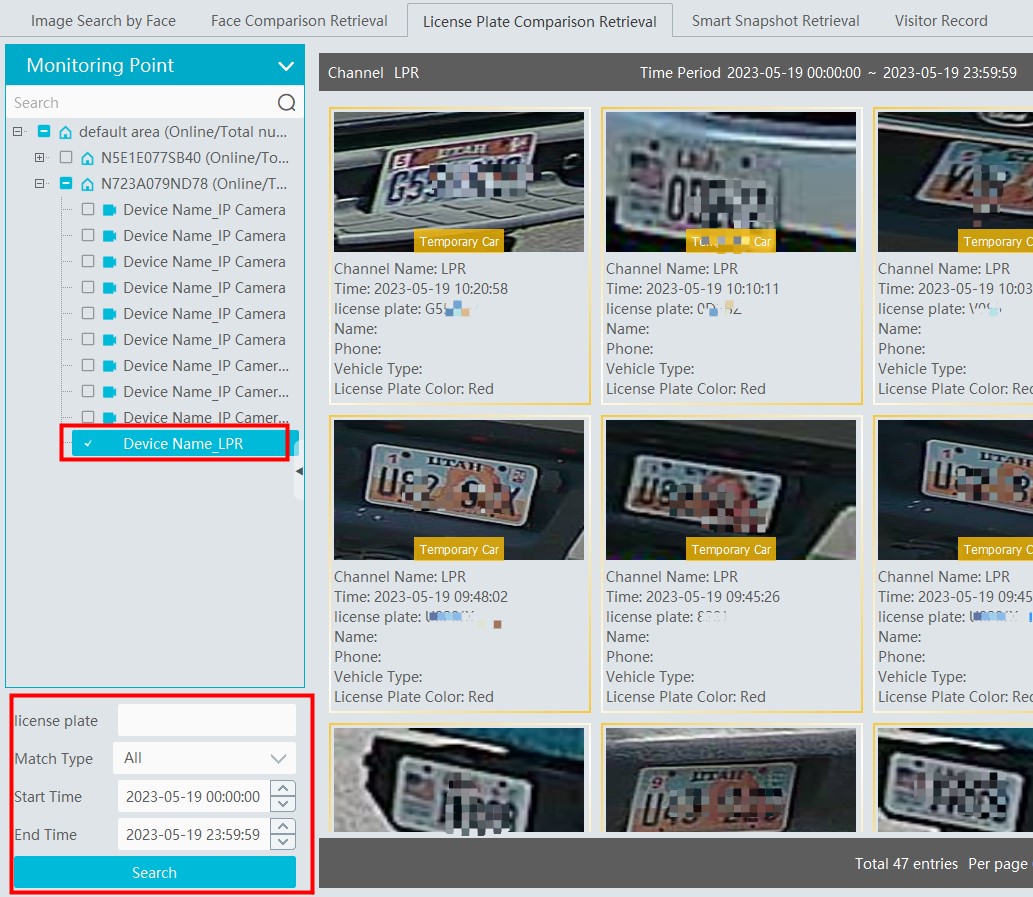Image resolution: width=1033 pixels, height=897 pixels.
Task: Uncheck the Device Name_LPR checkbox
Action: 90,443
